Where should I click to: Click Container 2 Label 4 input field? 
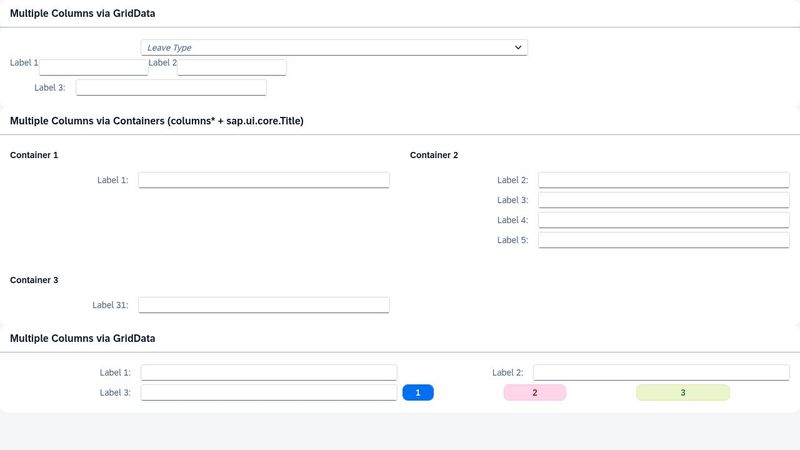tap(664, 220)
